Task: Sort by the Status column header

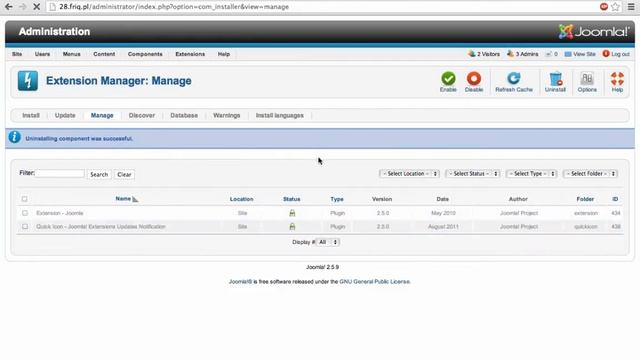Action: 291,199
